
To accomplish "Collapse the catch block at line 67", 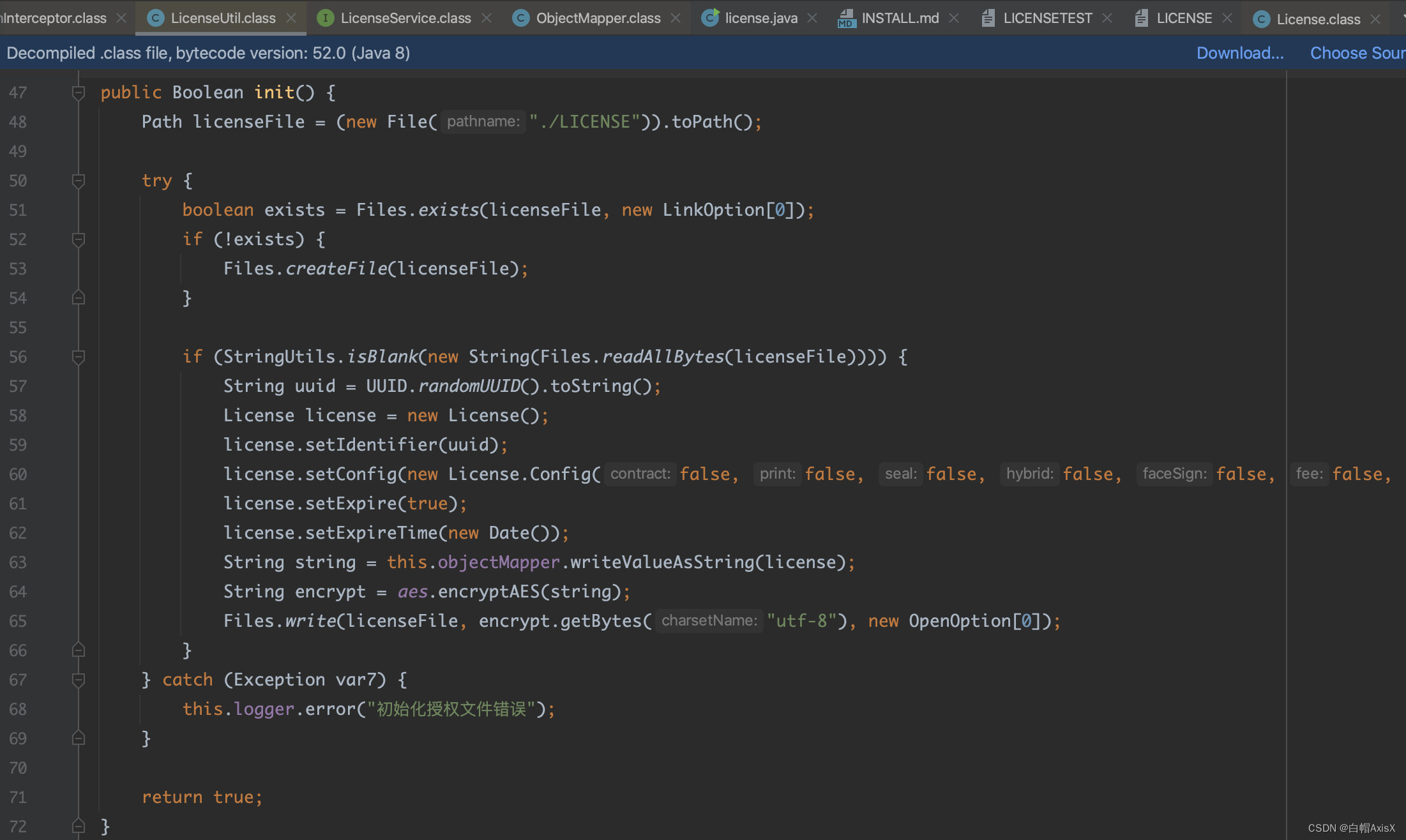I will point(79,680).
